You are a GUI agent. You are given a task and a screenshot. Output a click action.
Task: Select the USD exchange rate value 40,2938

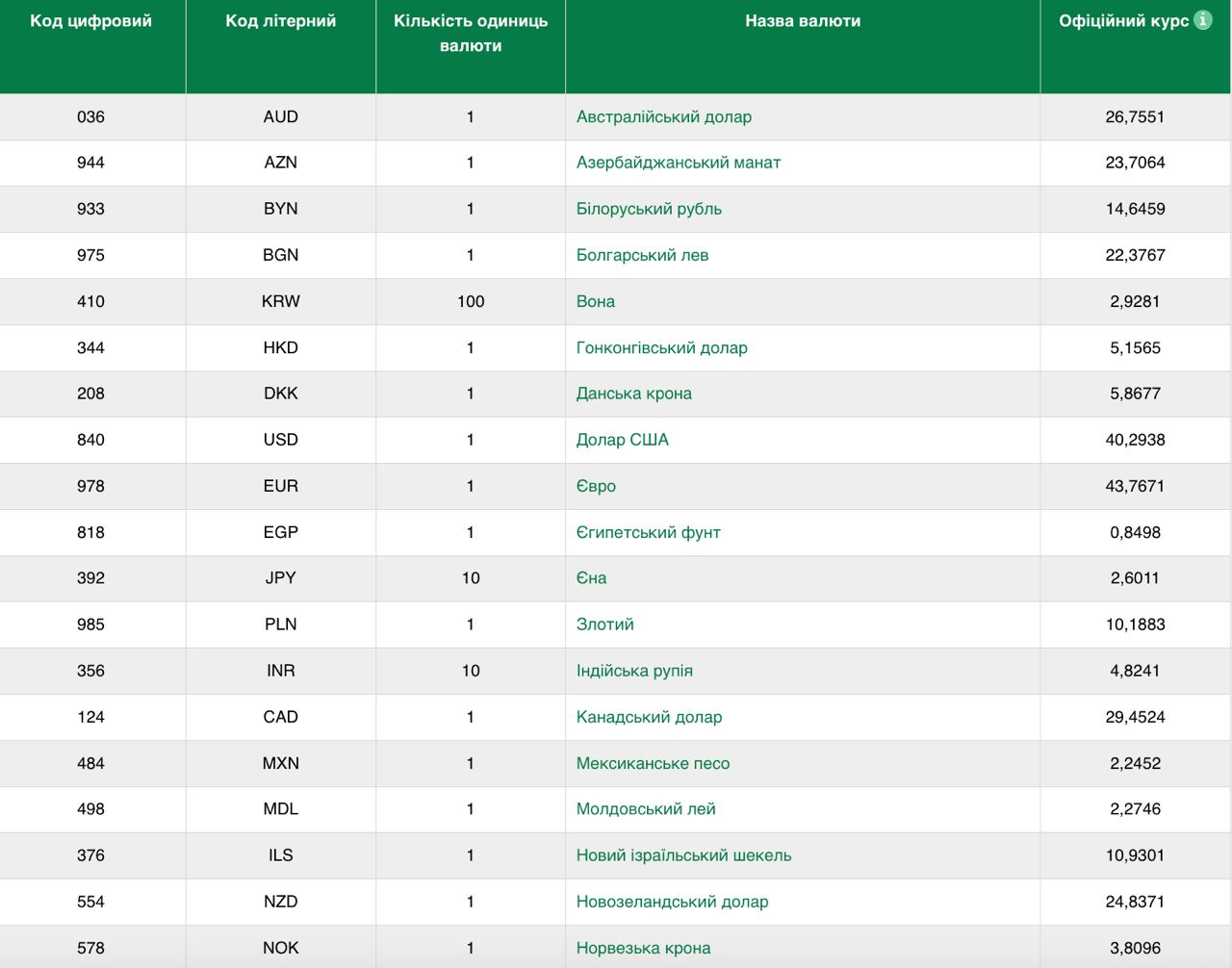pos(1135,440)
